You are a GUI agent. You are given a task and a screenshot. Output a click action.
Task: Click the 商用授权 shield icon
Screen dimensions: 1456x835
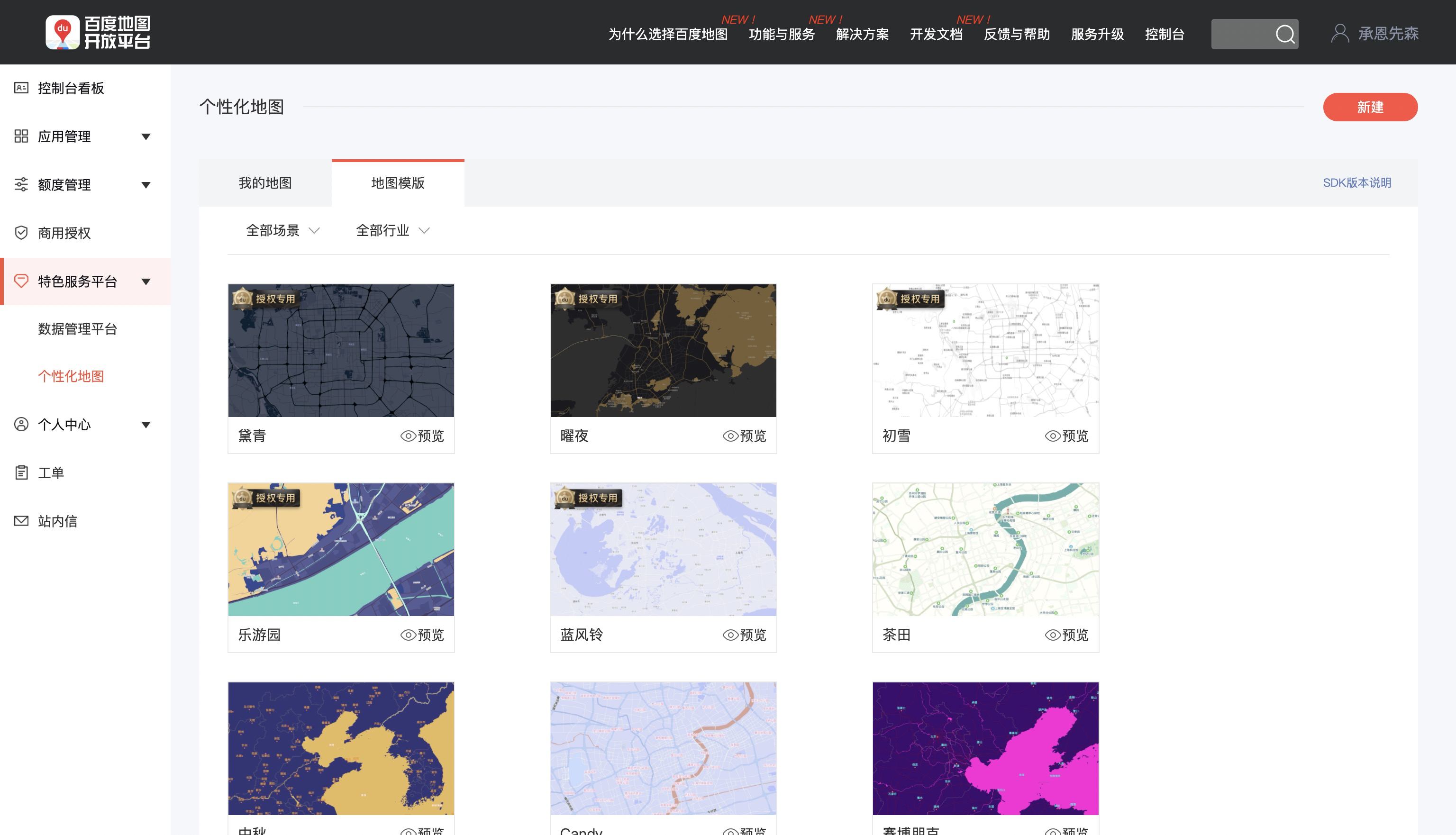point(21,233)
